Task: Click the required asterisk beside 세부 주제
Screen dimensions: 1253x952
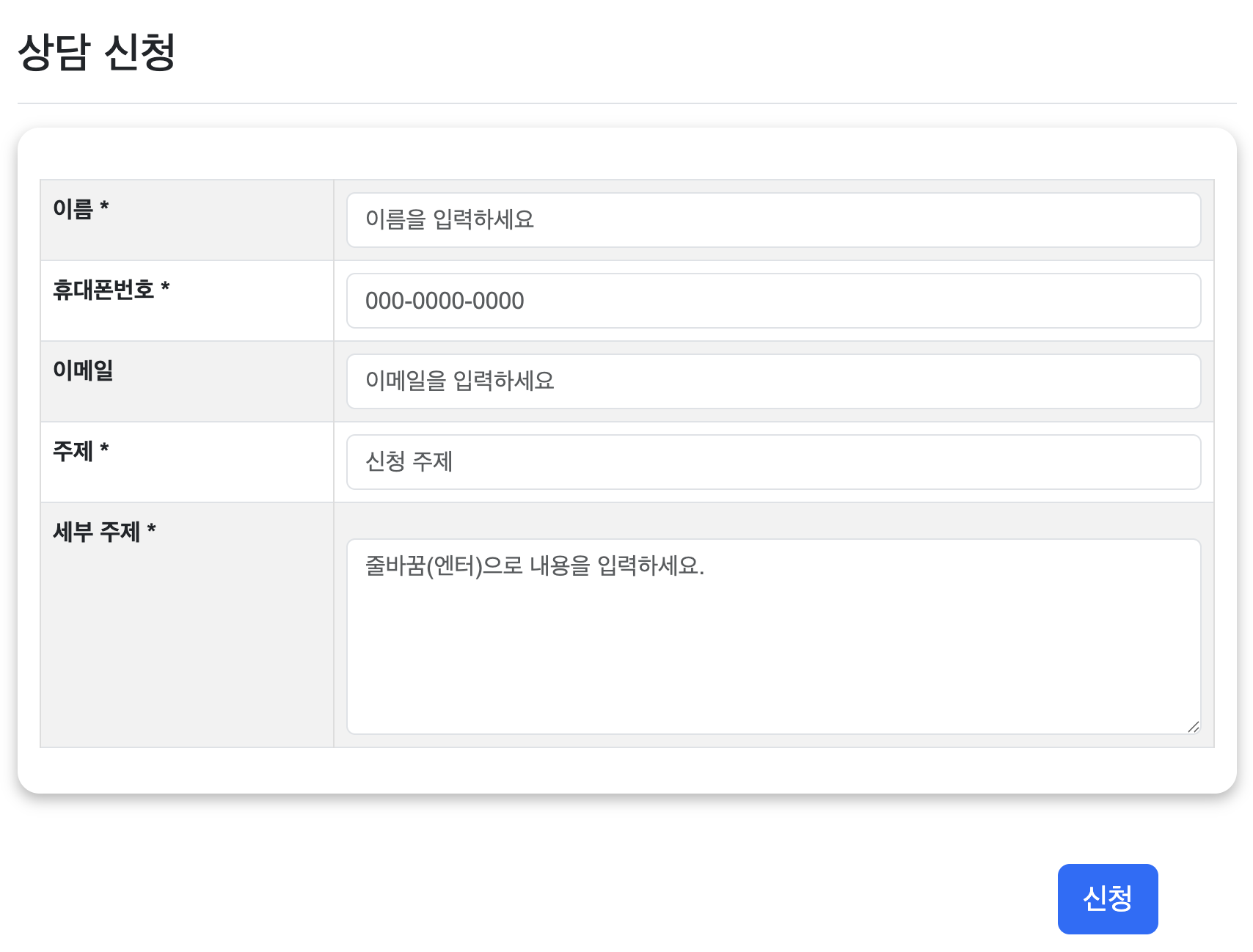Action: tap(151, 529)
